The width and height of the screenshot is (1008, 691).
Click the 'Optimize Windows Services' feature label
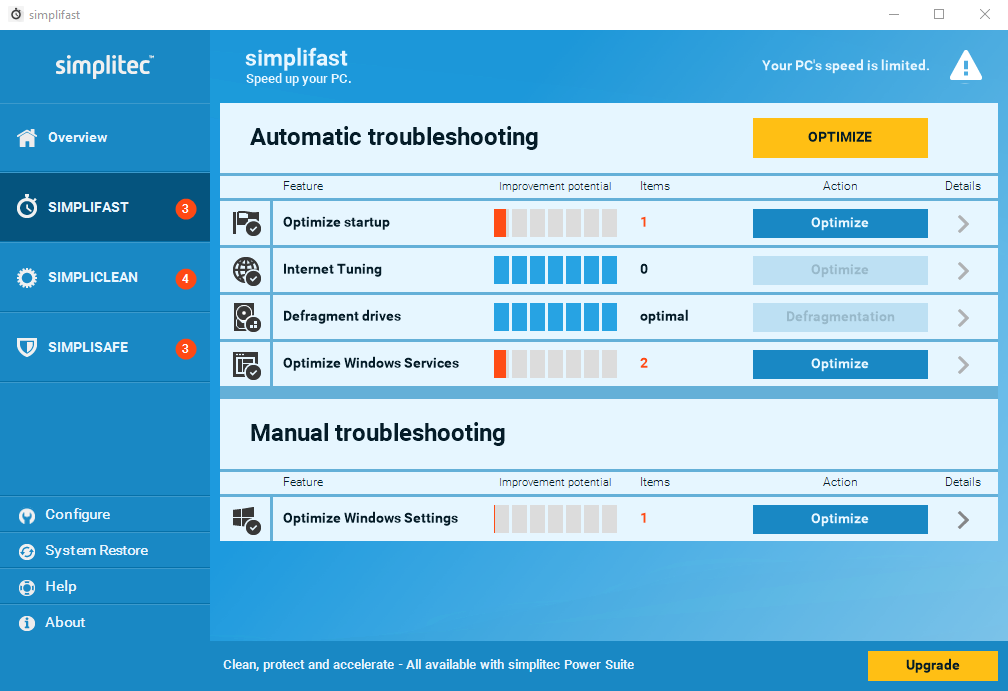(x=371, y=363)
